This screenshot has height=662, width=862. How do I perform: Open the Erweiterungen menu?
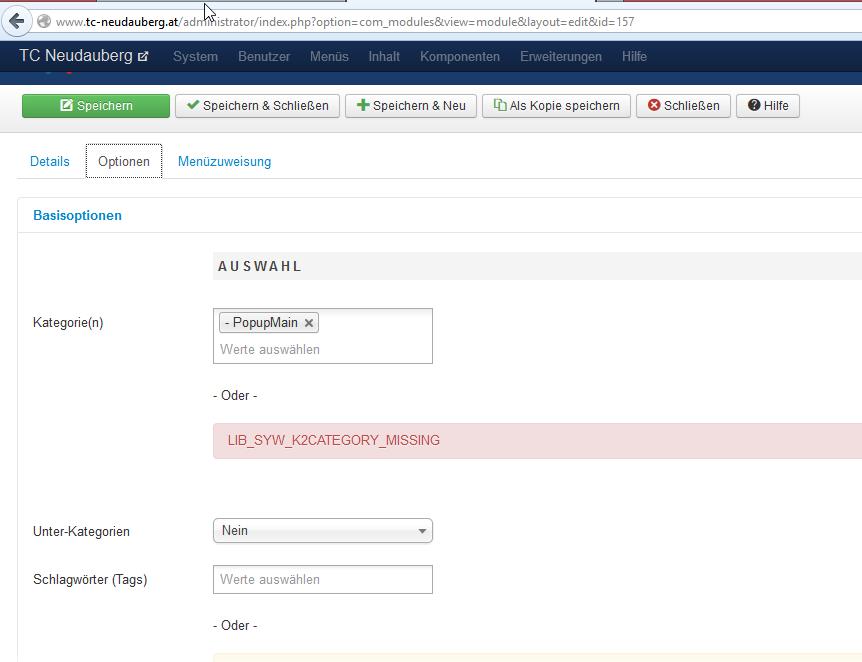(x=561, y=57)
